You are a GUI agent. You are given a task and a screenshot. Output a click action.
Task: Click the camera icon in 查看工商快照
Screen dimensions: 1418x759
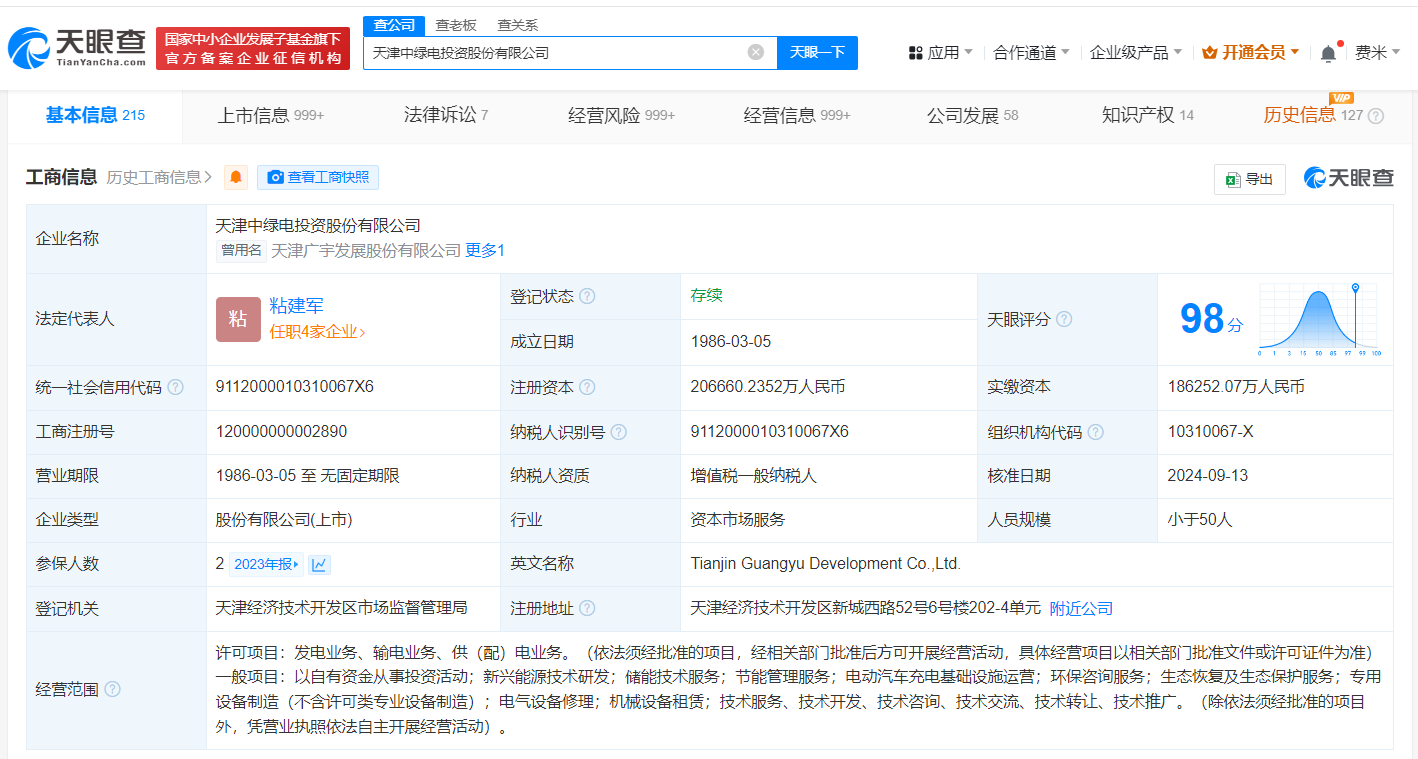click(279, 177)
